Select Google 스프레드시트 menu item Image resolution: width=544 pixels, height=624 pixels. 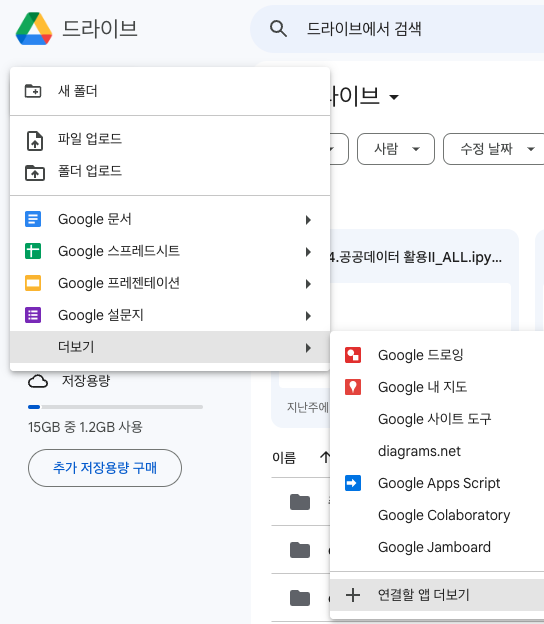tap(170, 251)
